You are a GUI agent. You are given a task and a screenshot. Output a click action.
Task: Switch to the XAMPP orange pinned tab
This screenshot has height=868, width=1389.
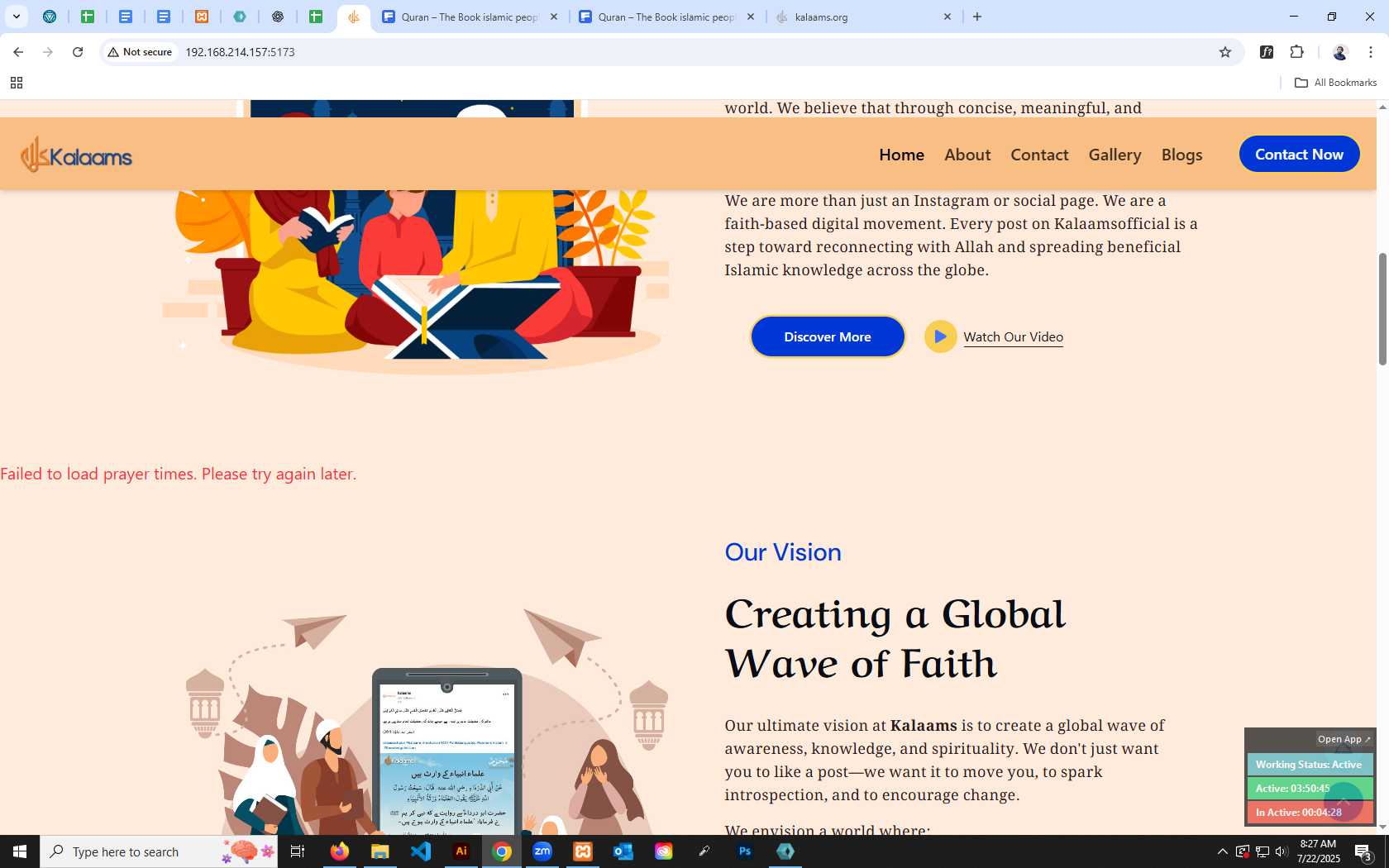click(202, 17)
